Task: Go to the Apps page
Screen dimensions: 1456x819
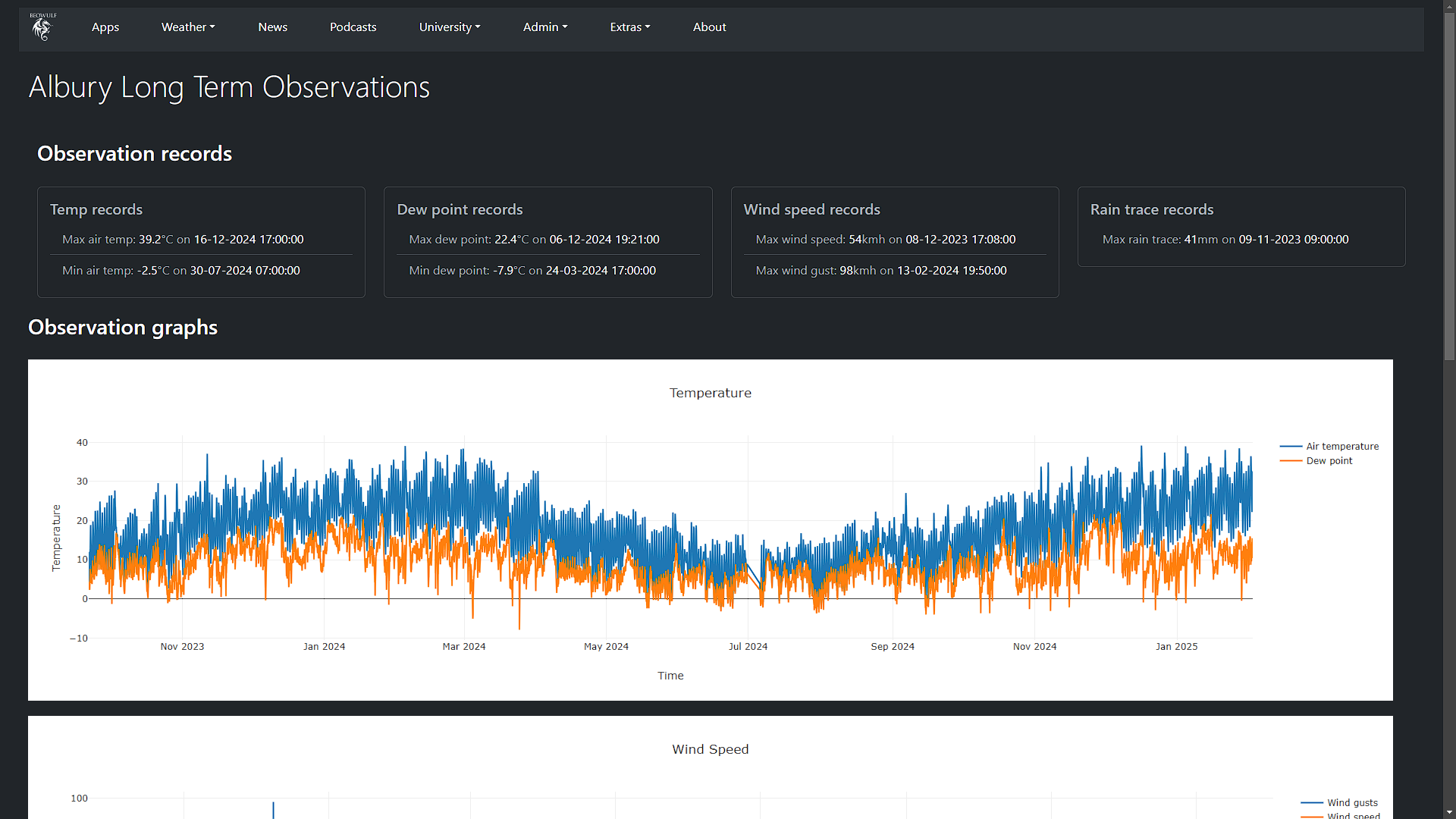Action: point(105,27)
